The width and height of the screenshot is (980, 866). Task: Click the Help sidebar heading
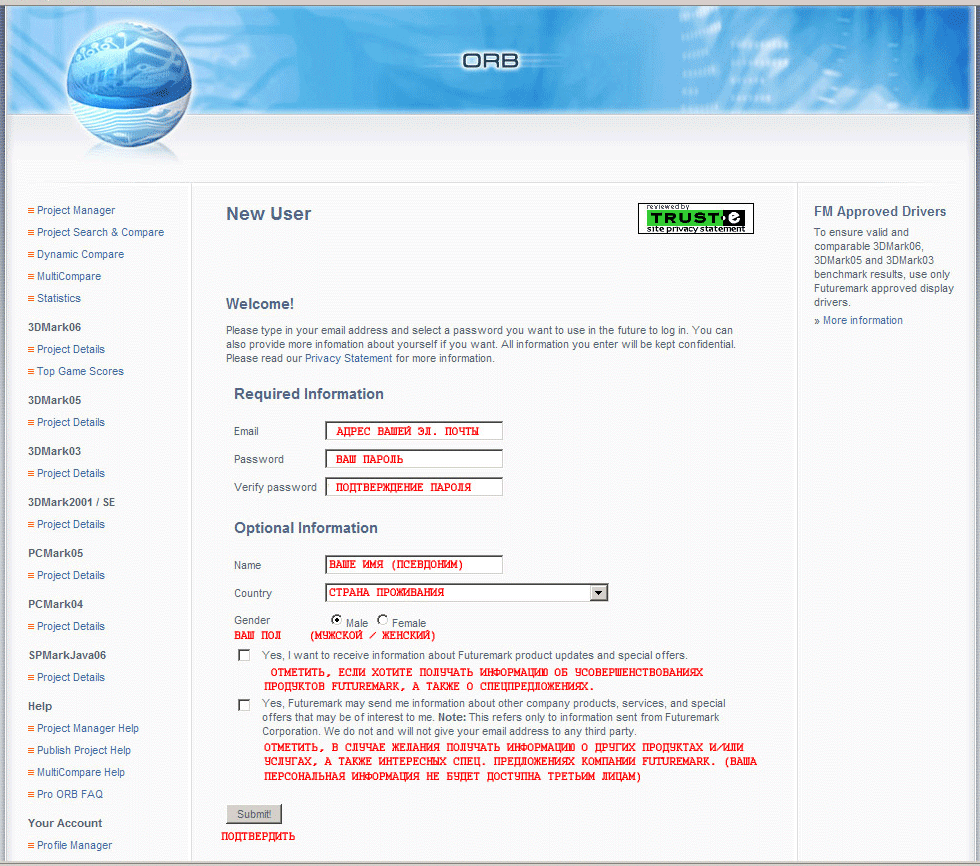tap(40, 707)
